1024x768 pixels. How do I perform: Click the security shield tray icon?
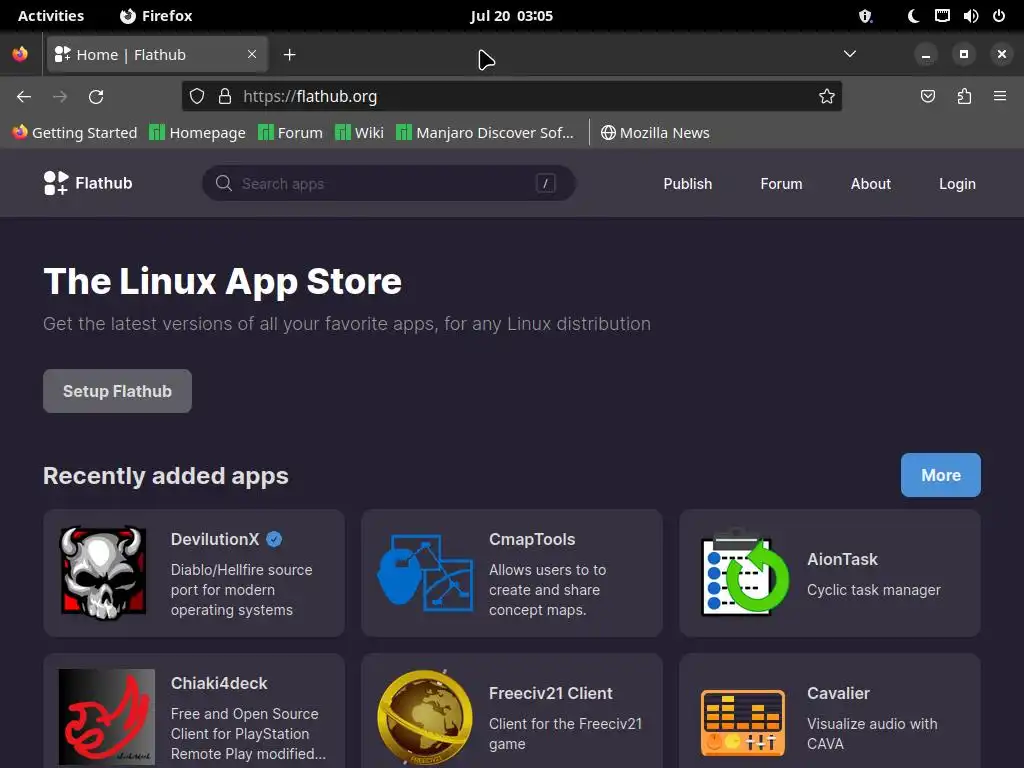pos(865,16)
